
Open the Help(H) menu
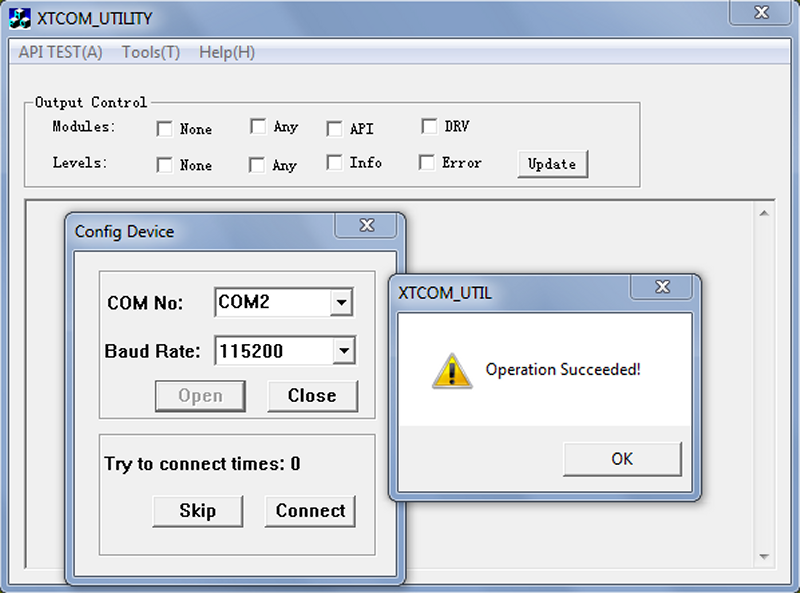coord(227,52)
